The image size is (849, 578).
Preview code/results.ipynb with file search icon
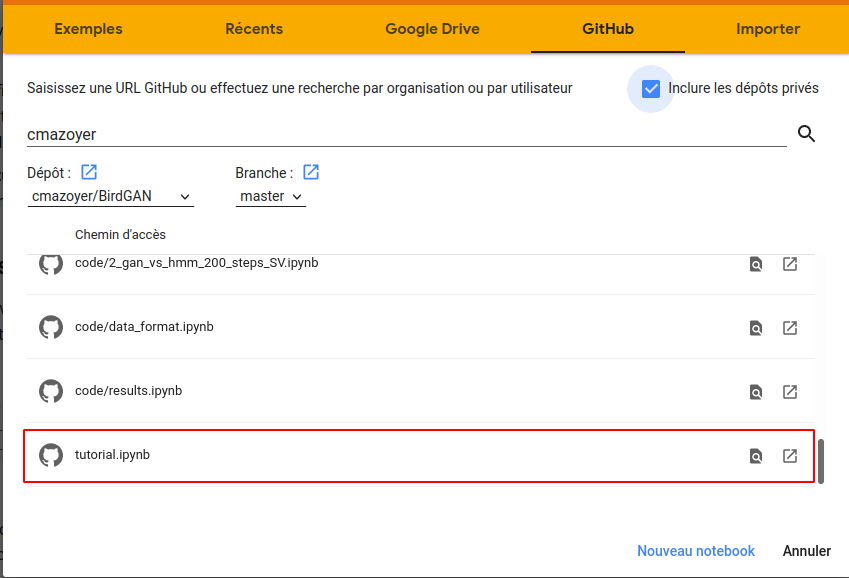click(x=756, y=392)
